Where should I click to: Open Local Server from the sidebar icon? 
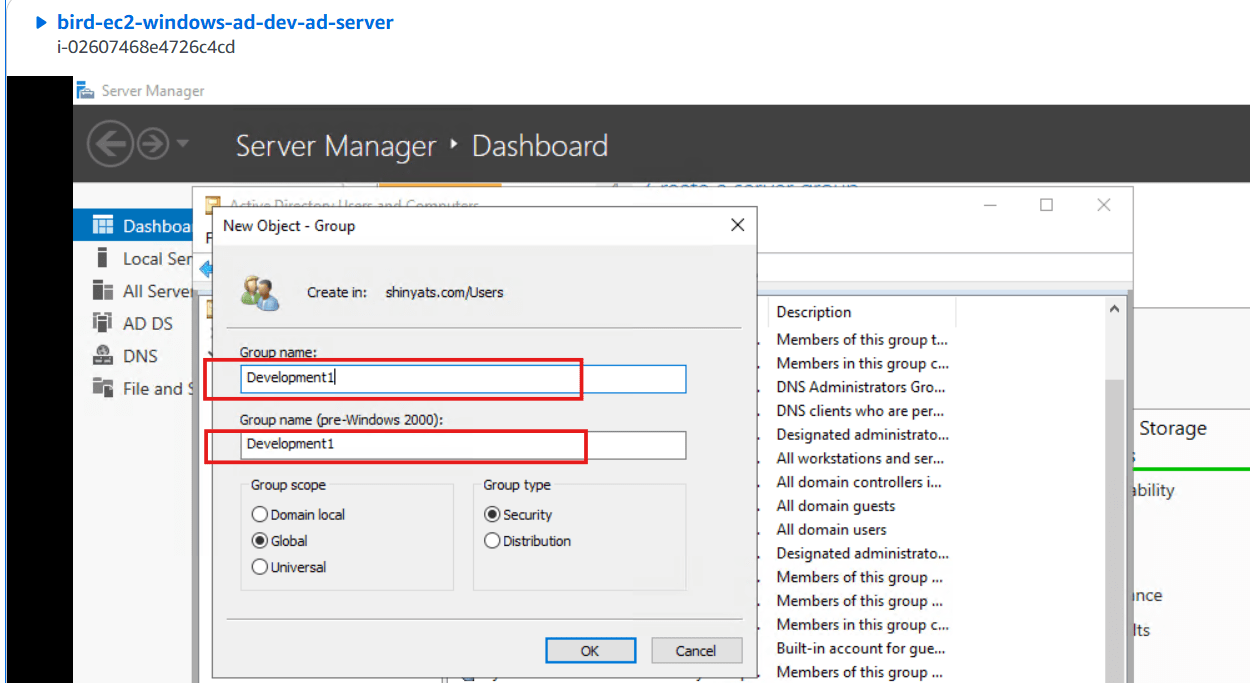pyautogui.click(x=102, y=258)
